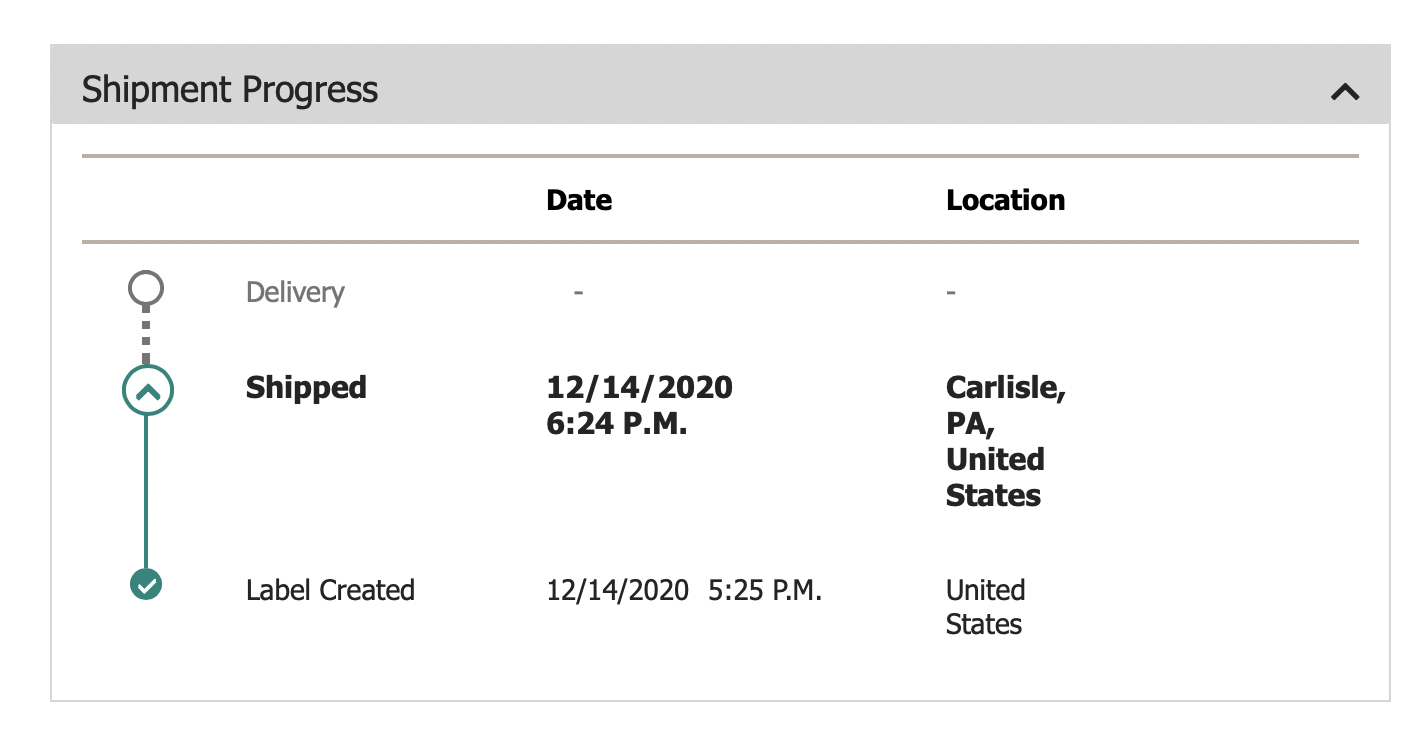Viewport: 1424px width, 746px height.
Task: Click the 6:24 P.M. shipped time
Action: (617, 423)
